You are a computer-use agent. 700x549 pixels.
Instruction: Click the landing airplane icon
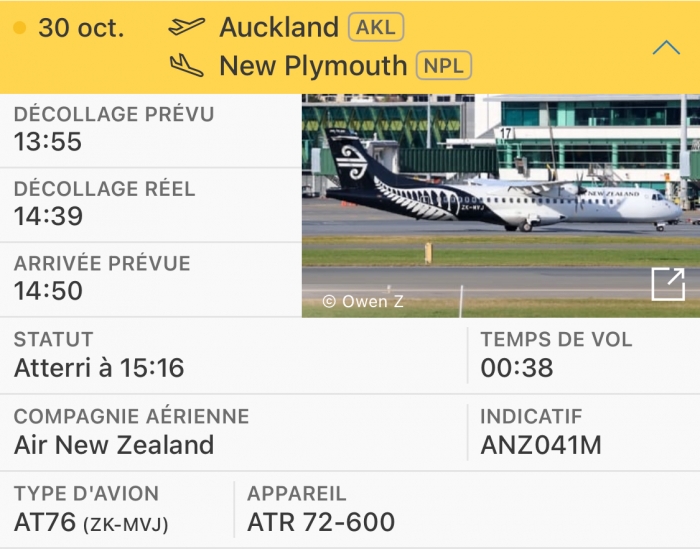coord(187,66)
